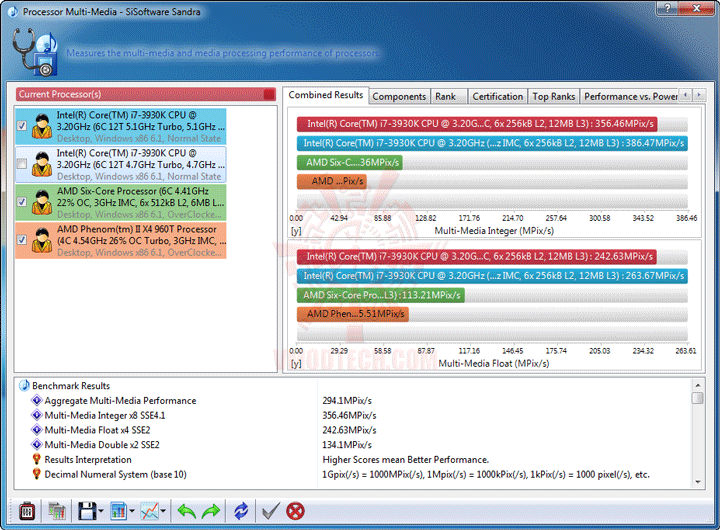Click the Benchmark Results disc icon
Viewport: 720px width, 530px height.
24,385
